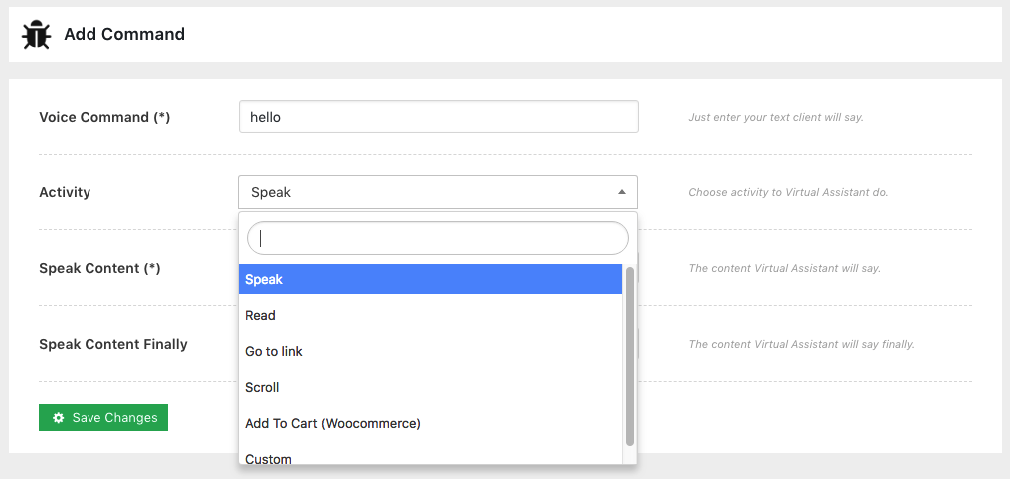Select the highlighted Speak option
Viewport: 1010px width, 479px height.
[430, 280]
